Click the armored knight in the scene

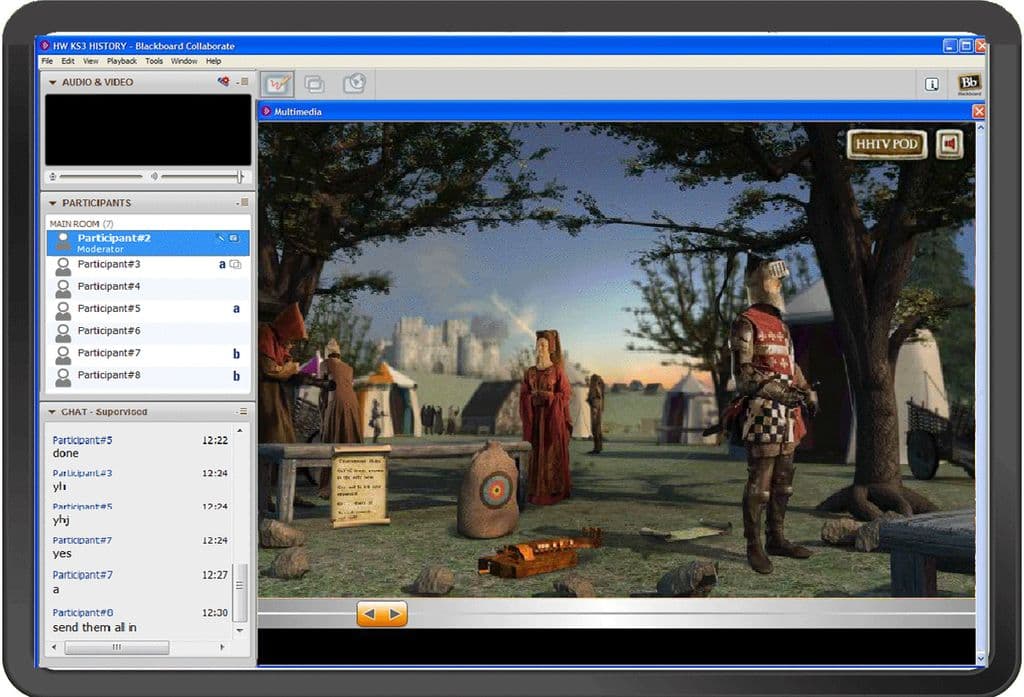tap(769, 412)
